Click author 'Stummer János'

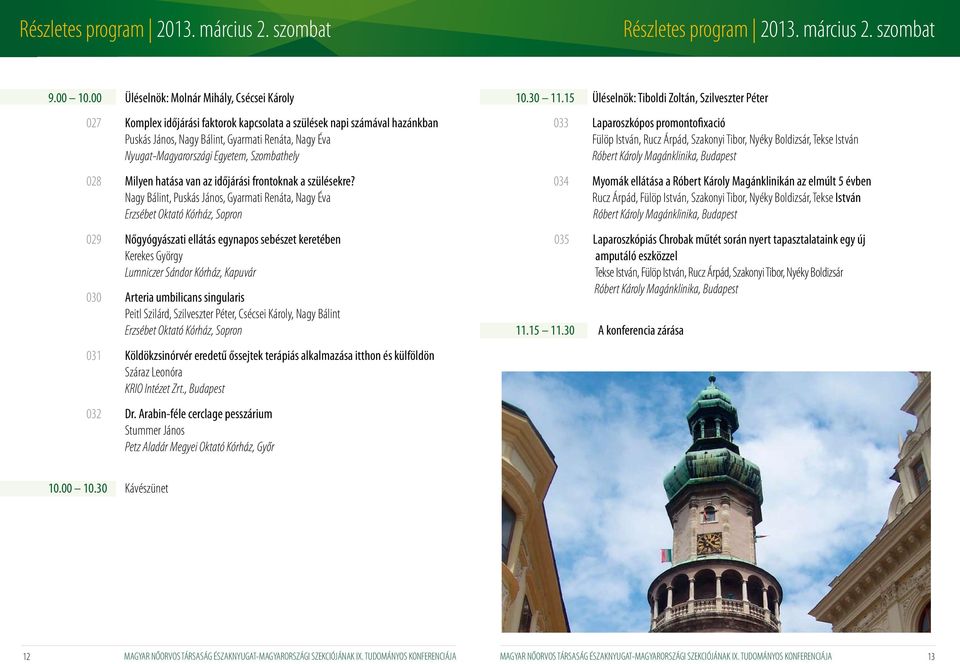(x=155, y=431)
